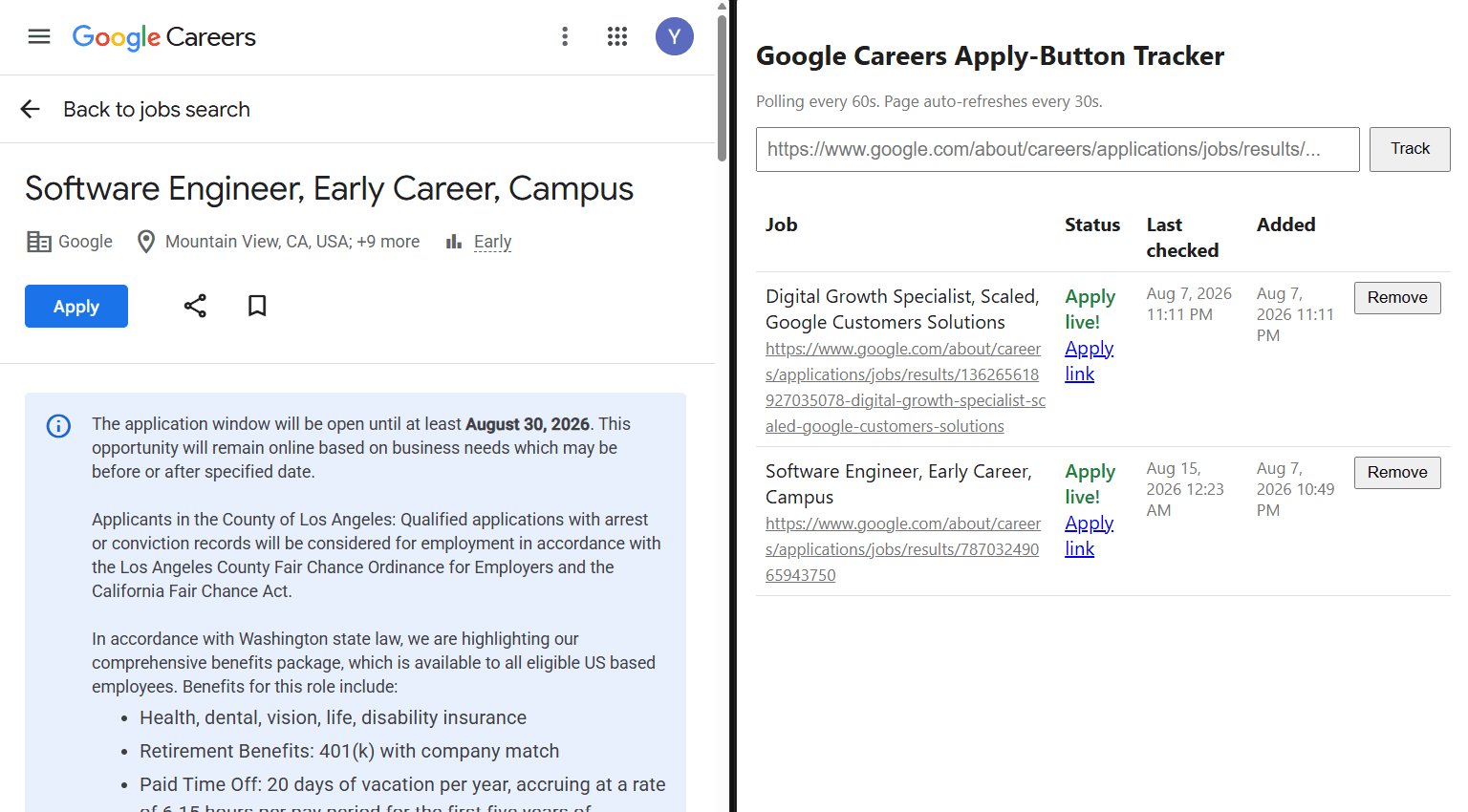Open the three-dot more options menu
1468x812 pixels.
pyautogui.click(x=565, y=36)
